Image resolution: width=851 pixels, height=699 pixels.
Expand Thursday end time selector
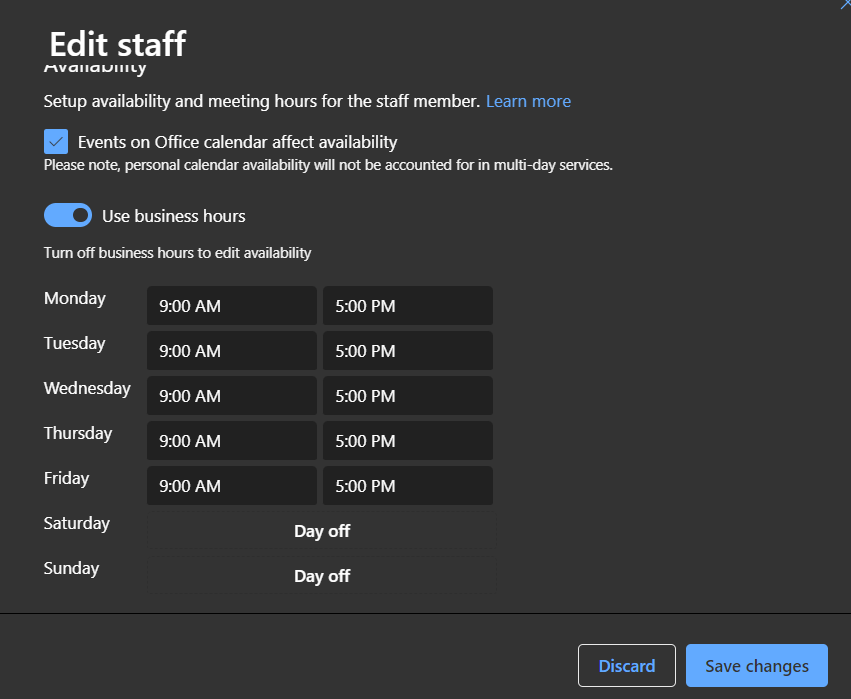pos(407,441)
